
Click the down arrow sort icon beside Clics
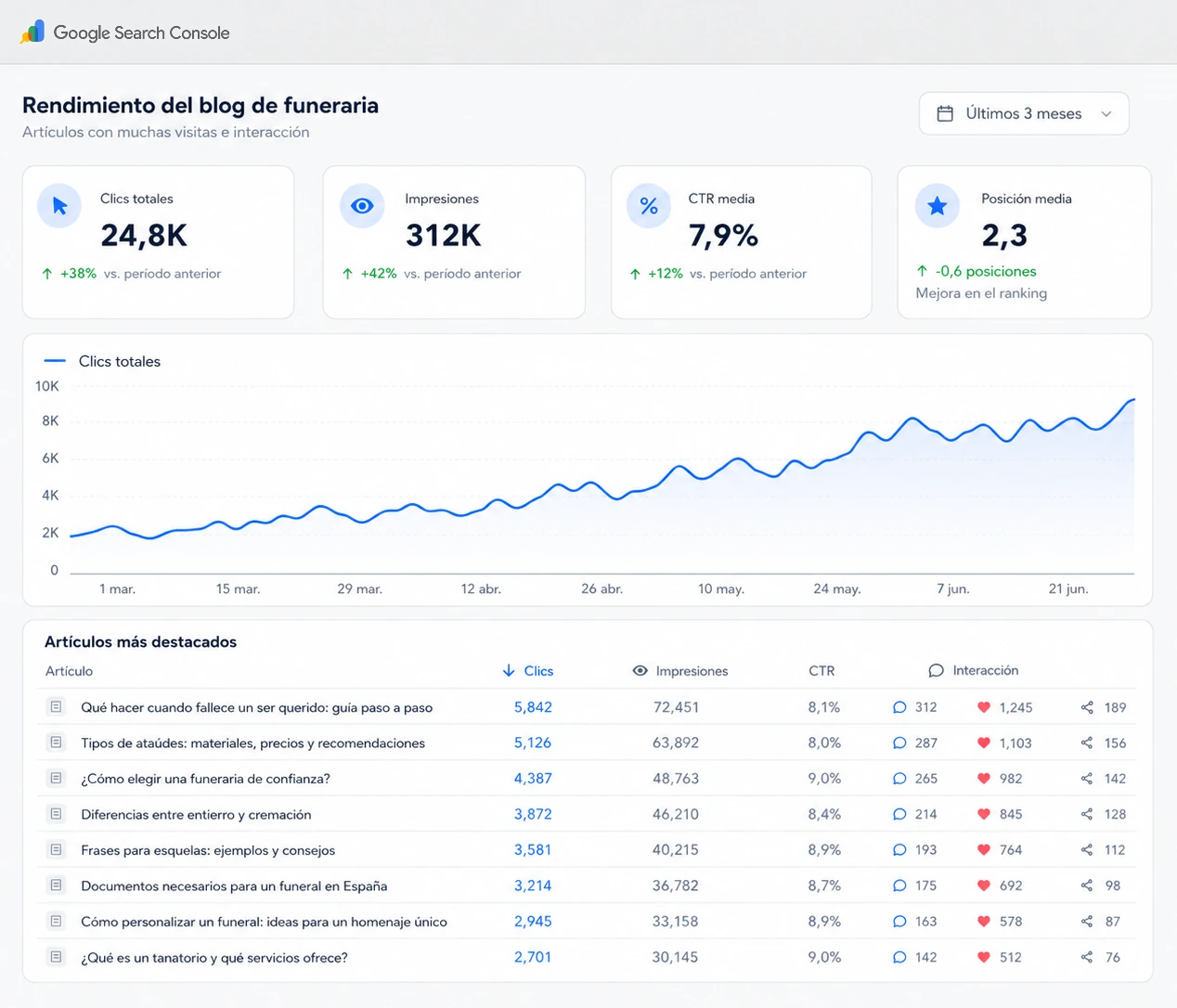508,671
